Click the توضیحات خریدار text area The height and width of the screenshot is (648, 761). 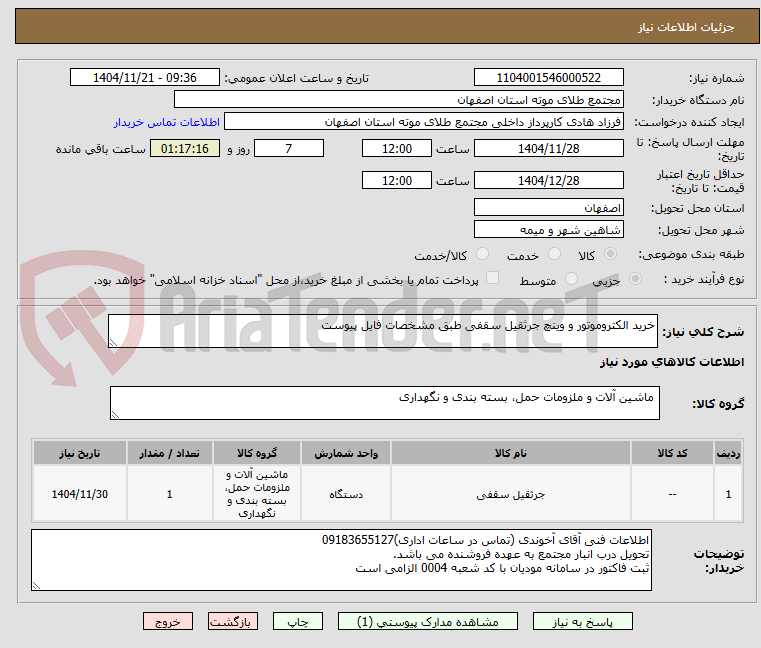(341, 560)
